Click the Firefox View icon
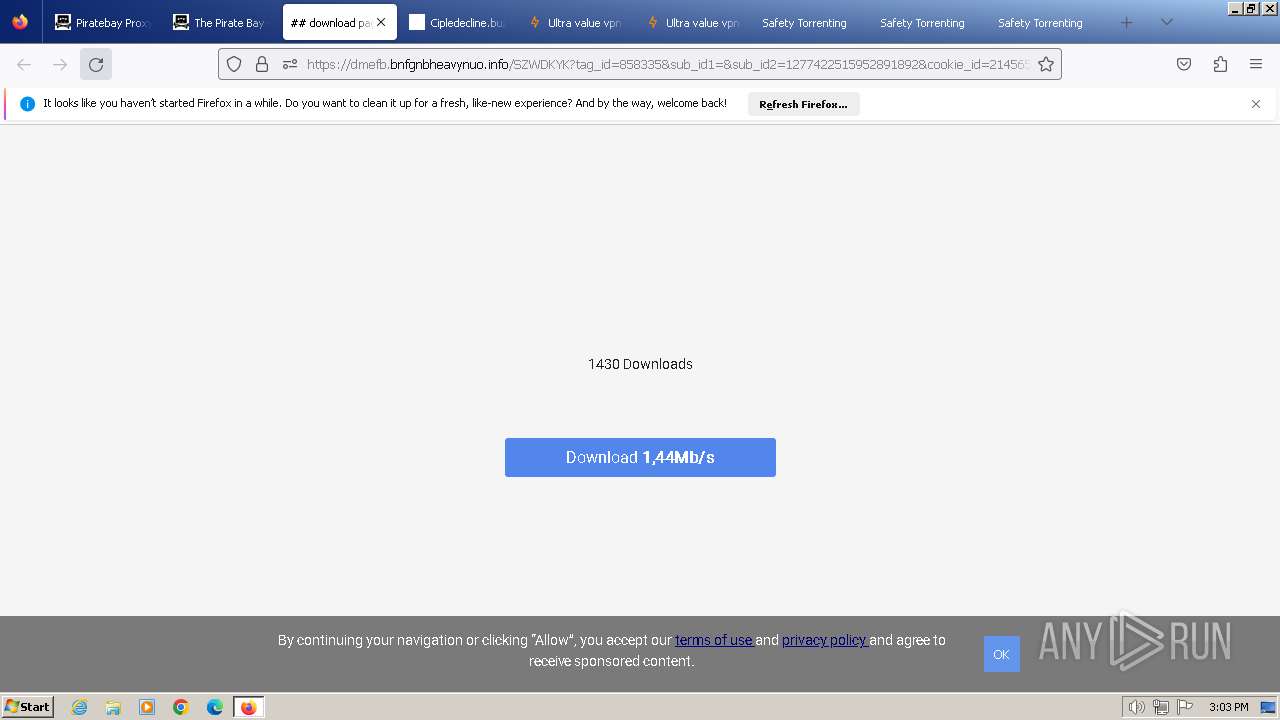This screenshot has width=1280, height=720. point(20,22)
